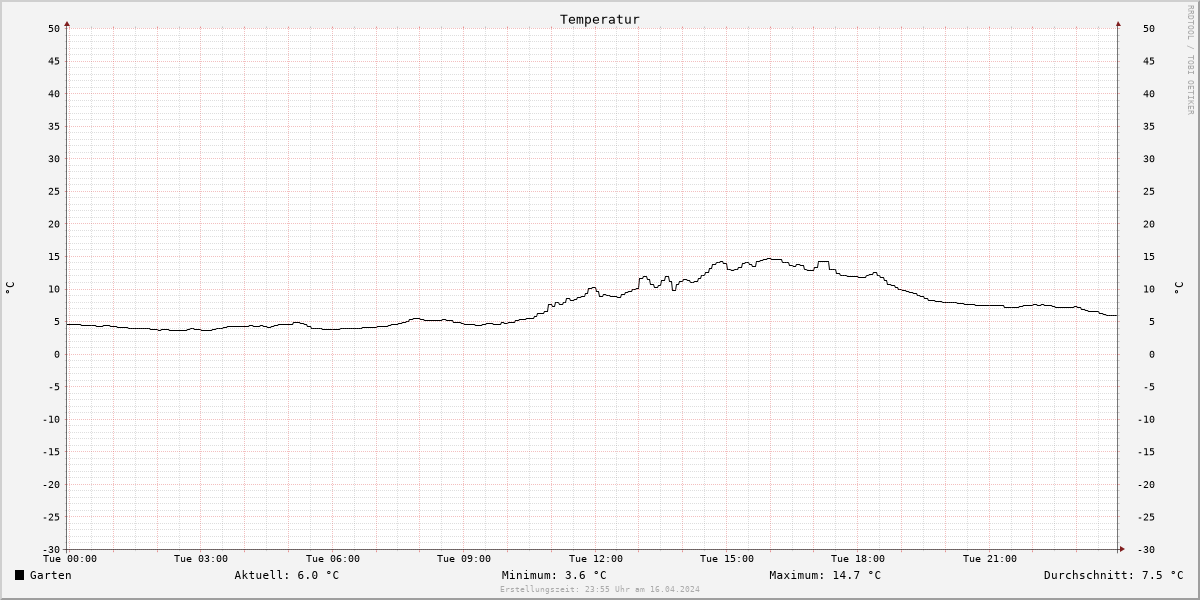Click the Tue 03:00 axis label
Viewport: 1200px width, 600px height.
(201, 559)
